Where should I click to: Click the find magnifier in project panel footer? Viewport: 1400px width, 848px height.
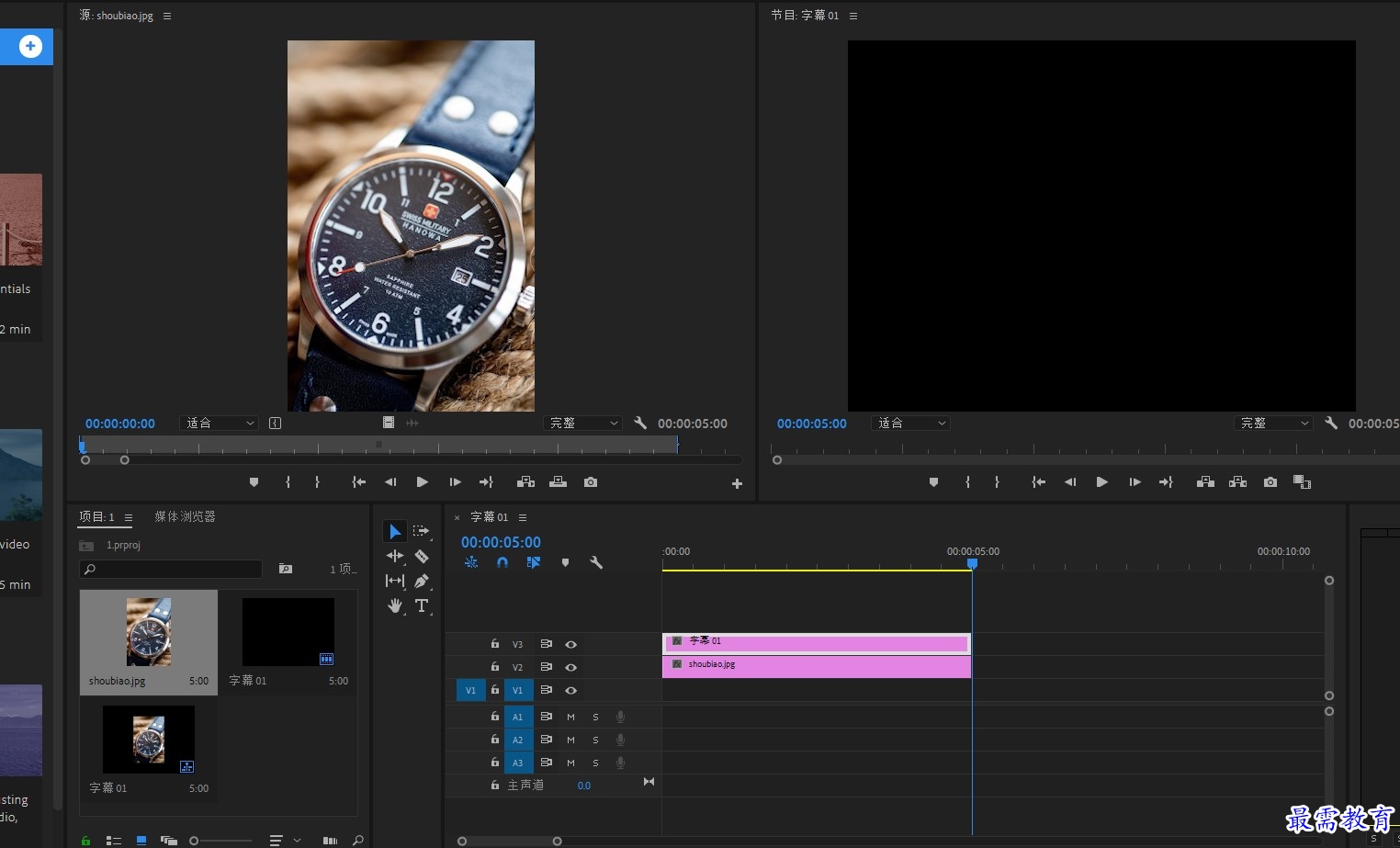pos(358,841)
